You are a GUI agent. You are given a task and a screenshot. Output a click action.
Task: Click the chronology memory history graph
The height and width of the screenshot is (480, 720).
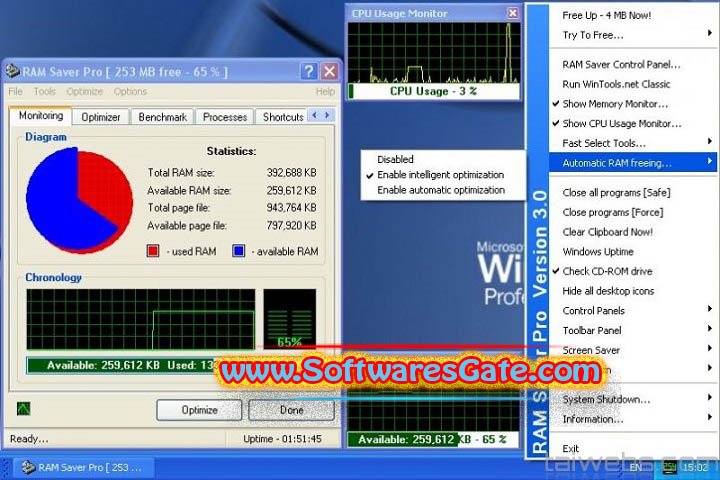click(x=141, y=319)
